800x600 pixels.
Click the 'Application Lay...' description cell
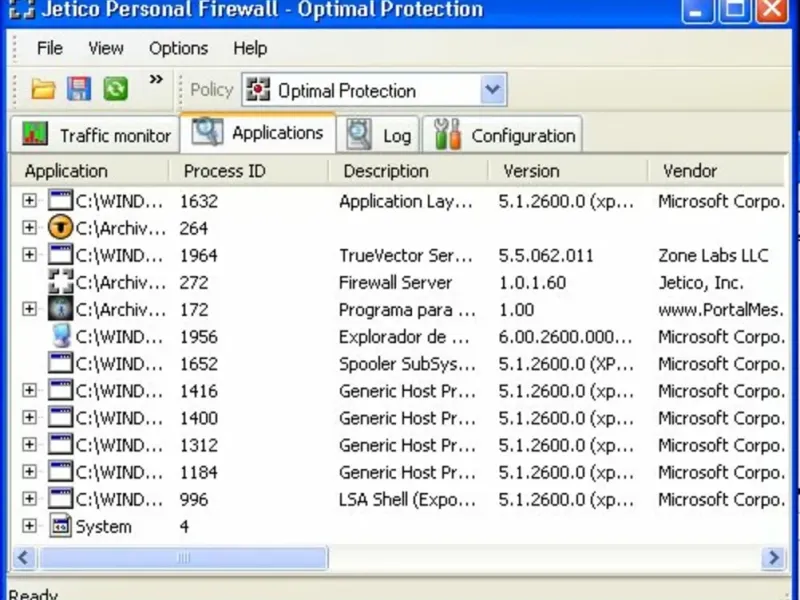click(x=406, y=201)
